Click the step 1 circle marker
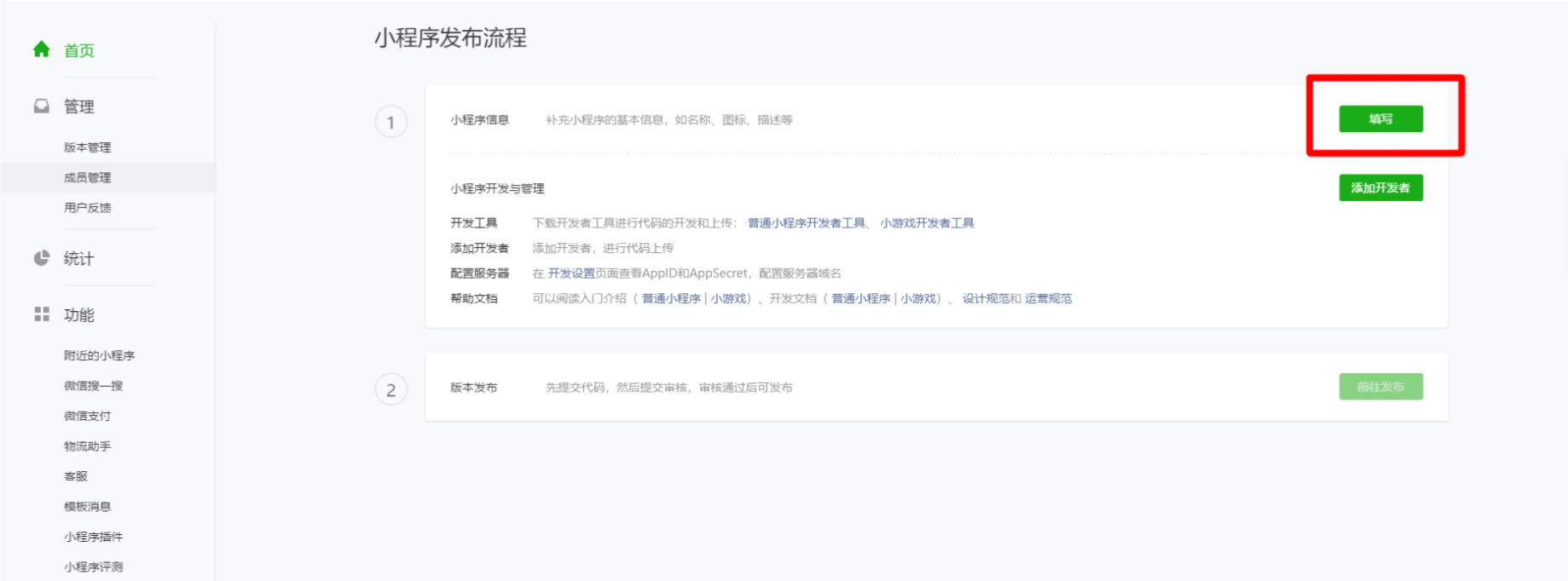The width and height of the screenshot is (1568, 581). pyautogui.click(x=391, y=122)
